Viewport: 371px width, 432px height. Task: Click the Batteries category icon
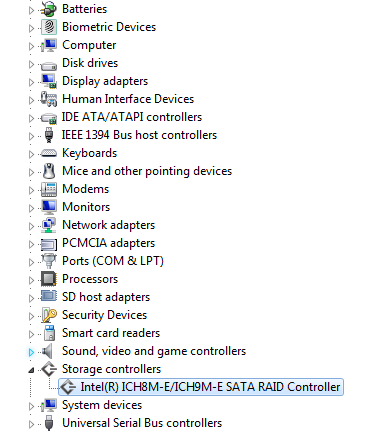pyautogui.click(x=49, y=9)
